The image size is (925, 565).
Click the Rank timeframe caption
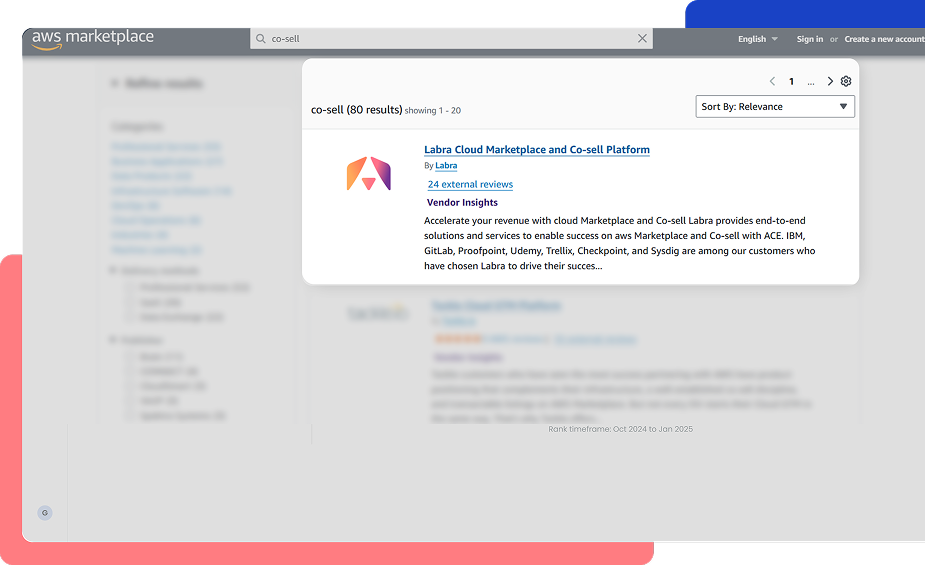pyautogui.click(x=621, y=429)
